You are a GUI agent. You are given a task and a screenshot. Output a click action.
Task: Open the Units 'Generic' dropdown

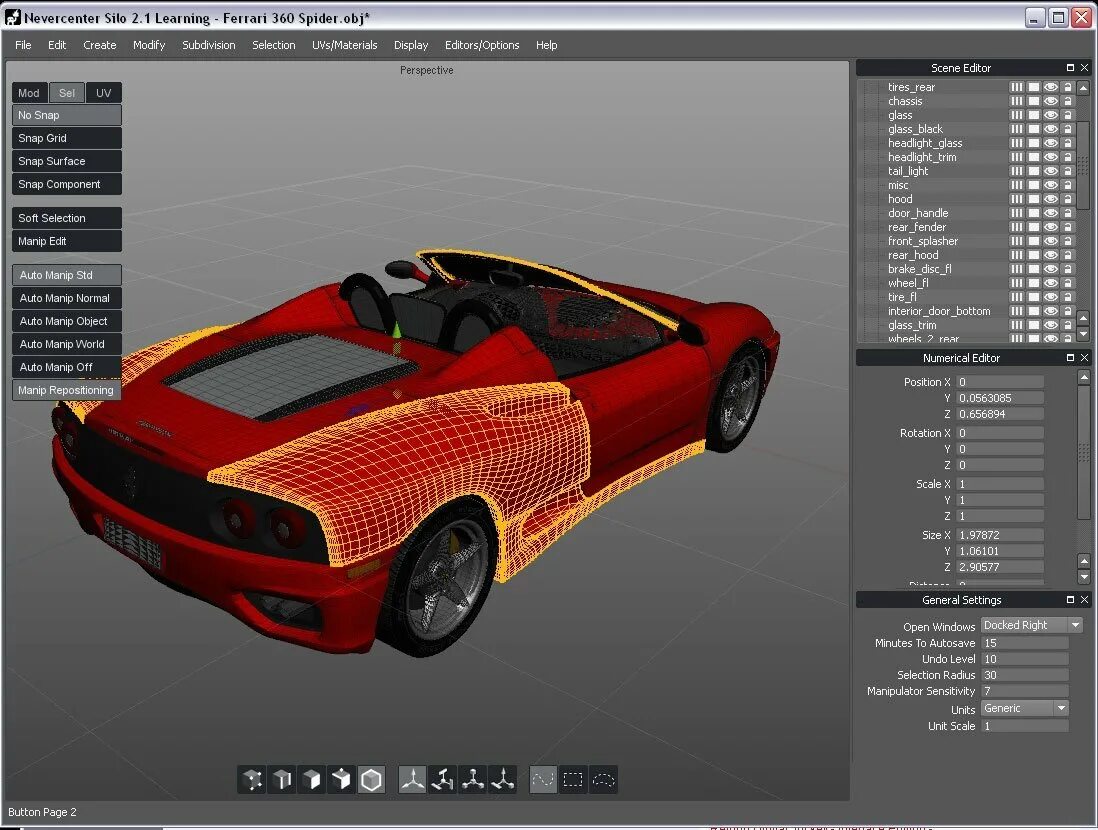pos(1024,708)
